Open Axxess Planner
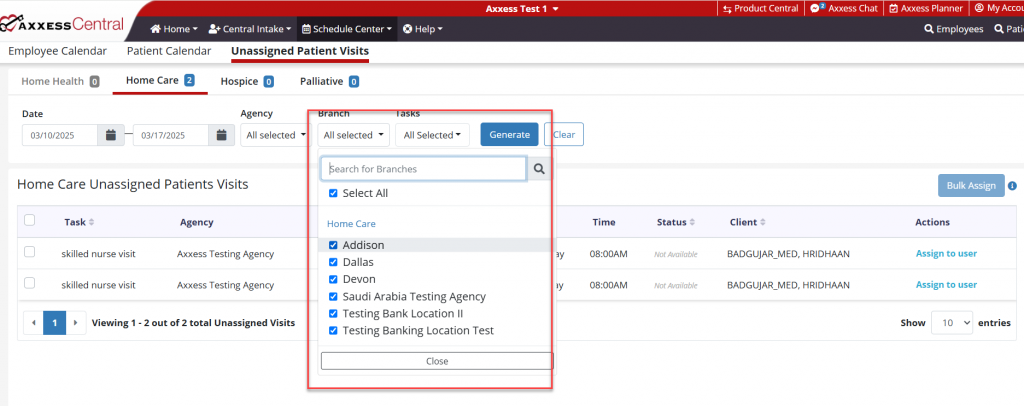 pyautogui.click(x=925, y=8)
